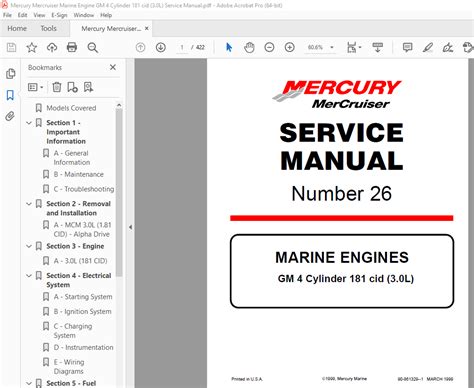This screenshot has height=388, width=474.
Task: Toggle Page Thumbnails sidebar icon
Action: point(10,74)
